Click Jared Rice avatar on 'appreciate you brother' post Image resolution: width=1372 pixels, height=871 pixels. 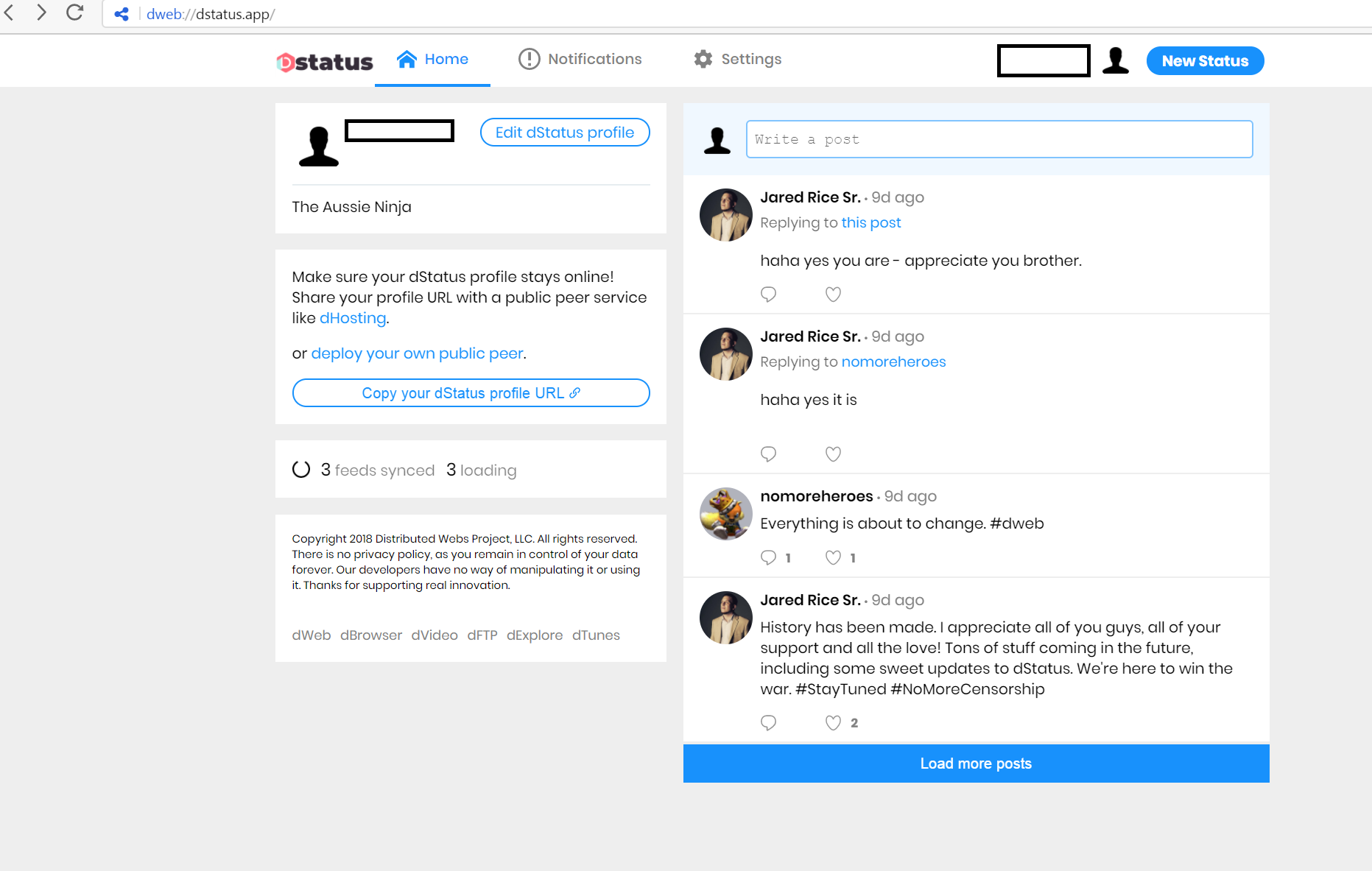coord(725,215)
